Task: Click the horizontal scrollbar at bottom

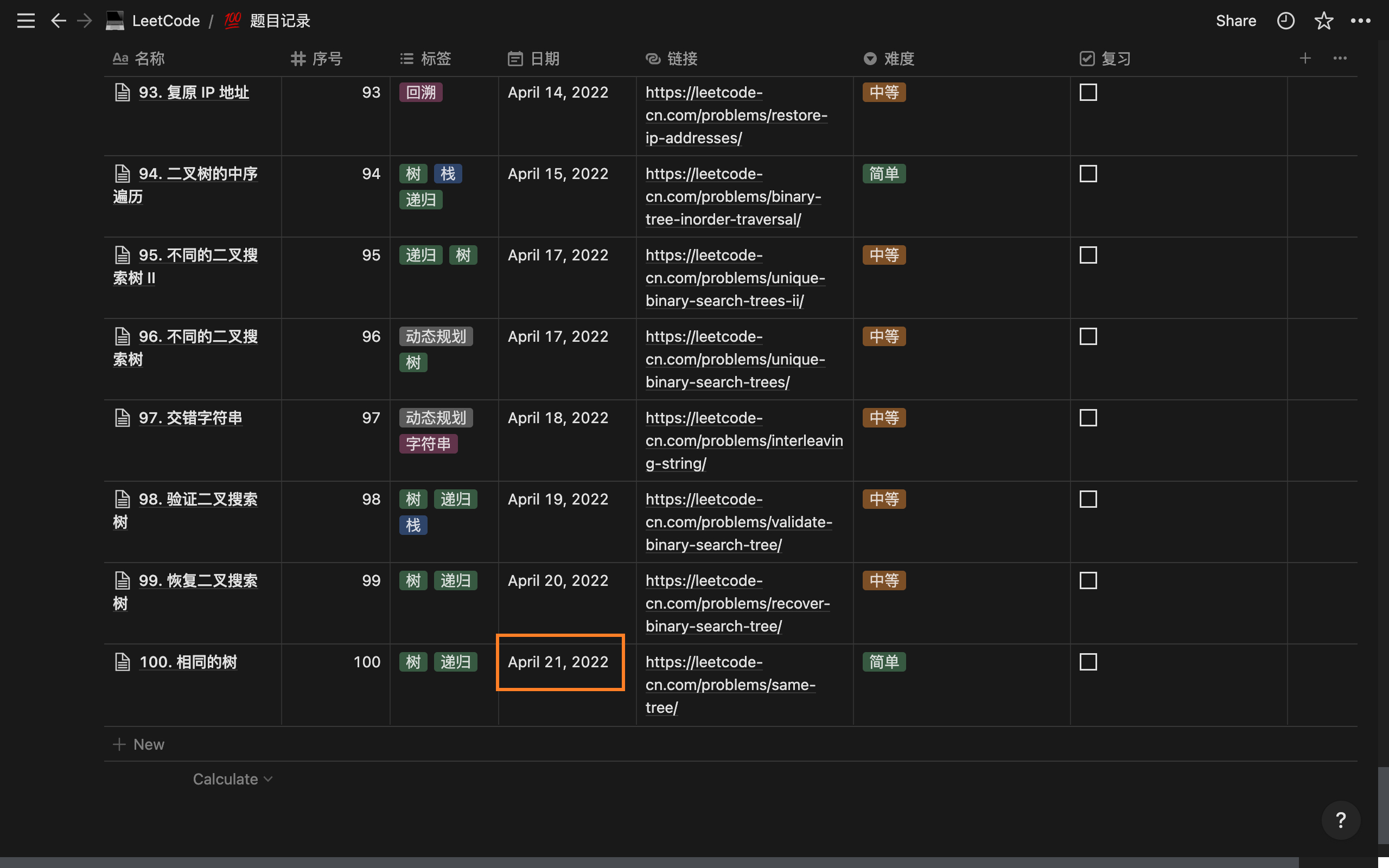Action: (x=649, y=863)
